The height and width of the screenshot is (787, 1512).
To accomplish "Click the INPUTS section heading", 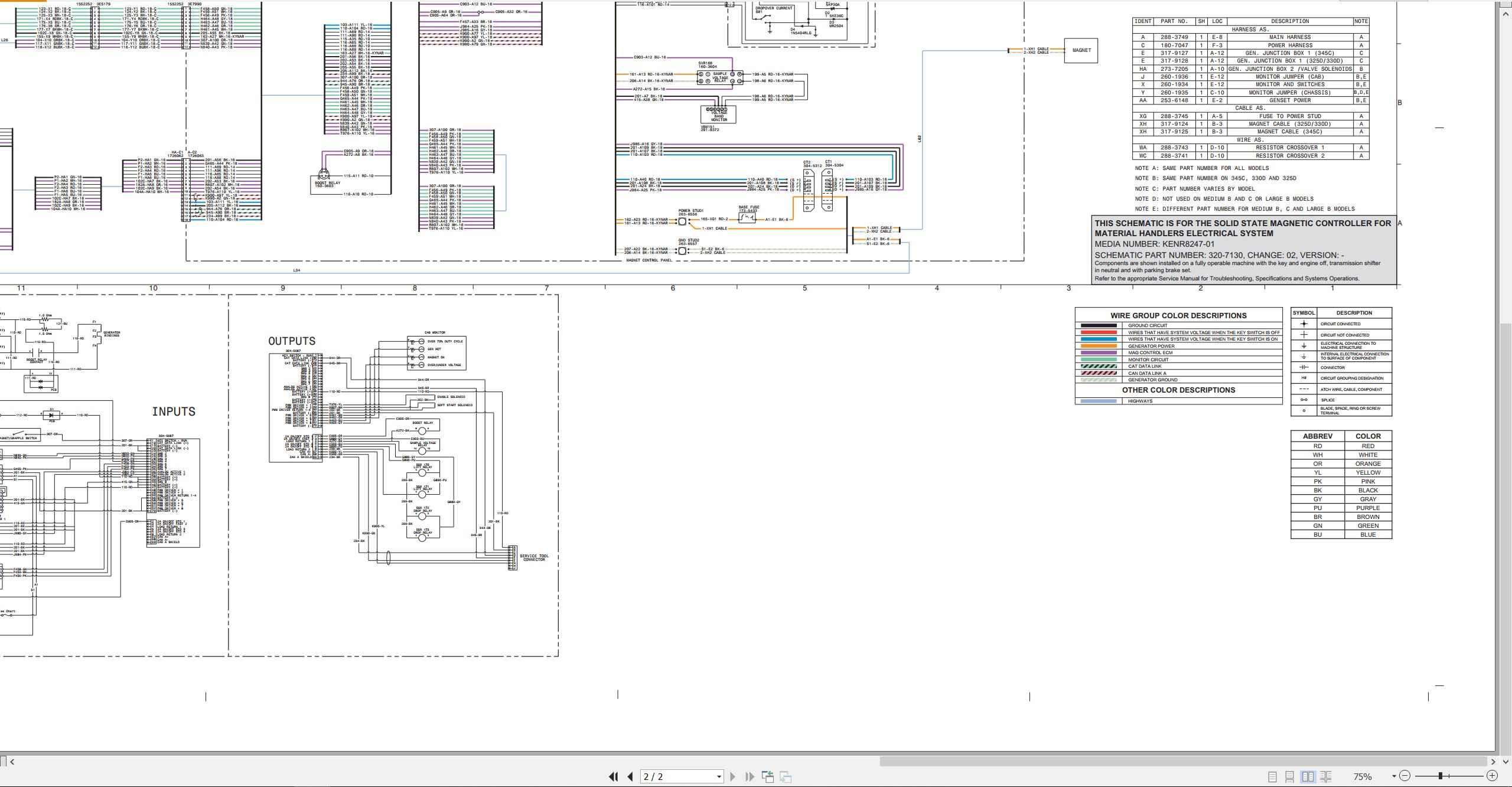I will click(x=174, y=412).
